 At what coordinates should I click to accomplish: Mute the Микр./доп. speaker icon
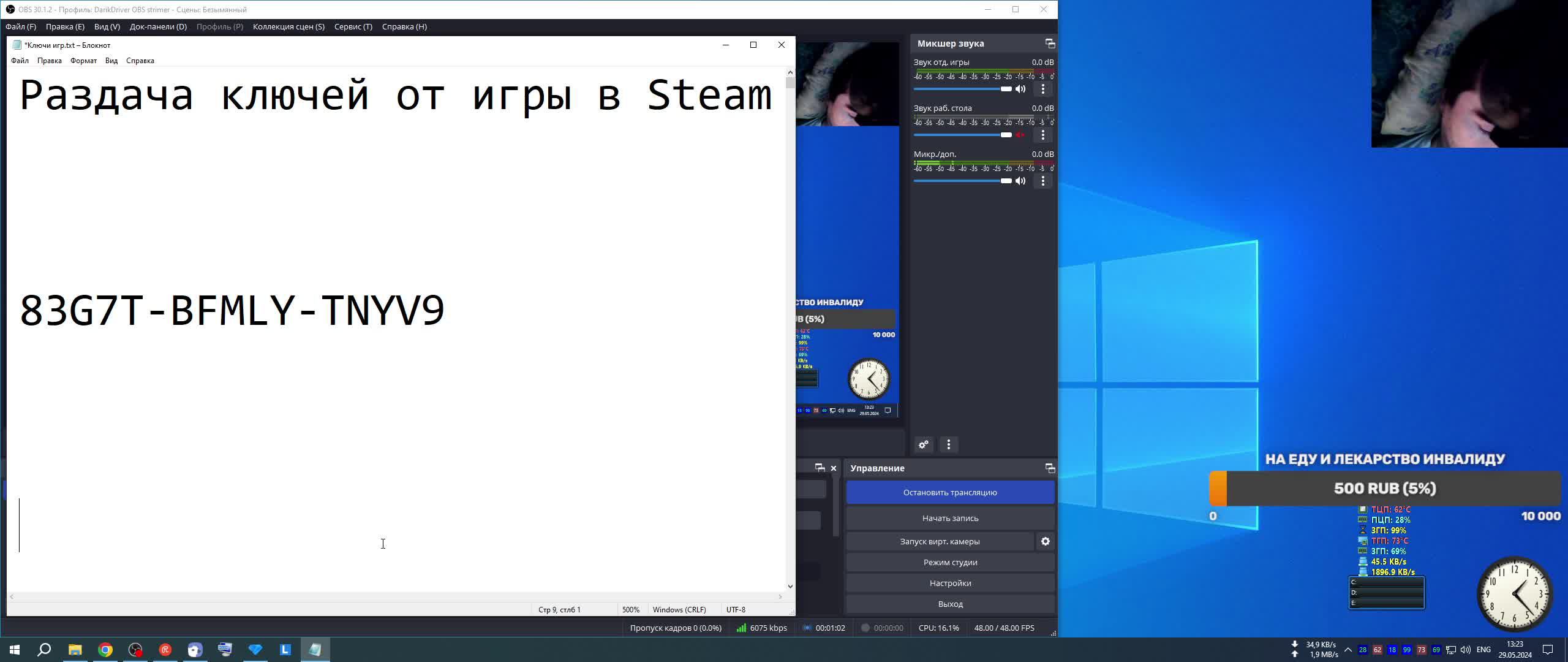(x=1020, y=181)
